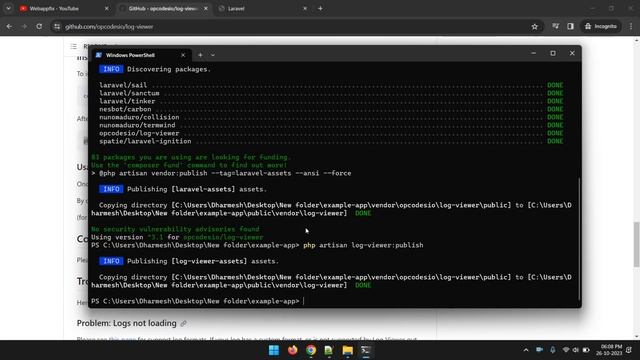Open the Incognito profile button

coord(601,27)
